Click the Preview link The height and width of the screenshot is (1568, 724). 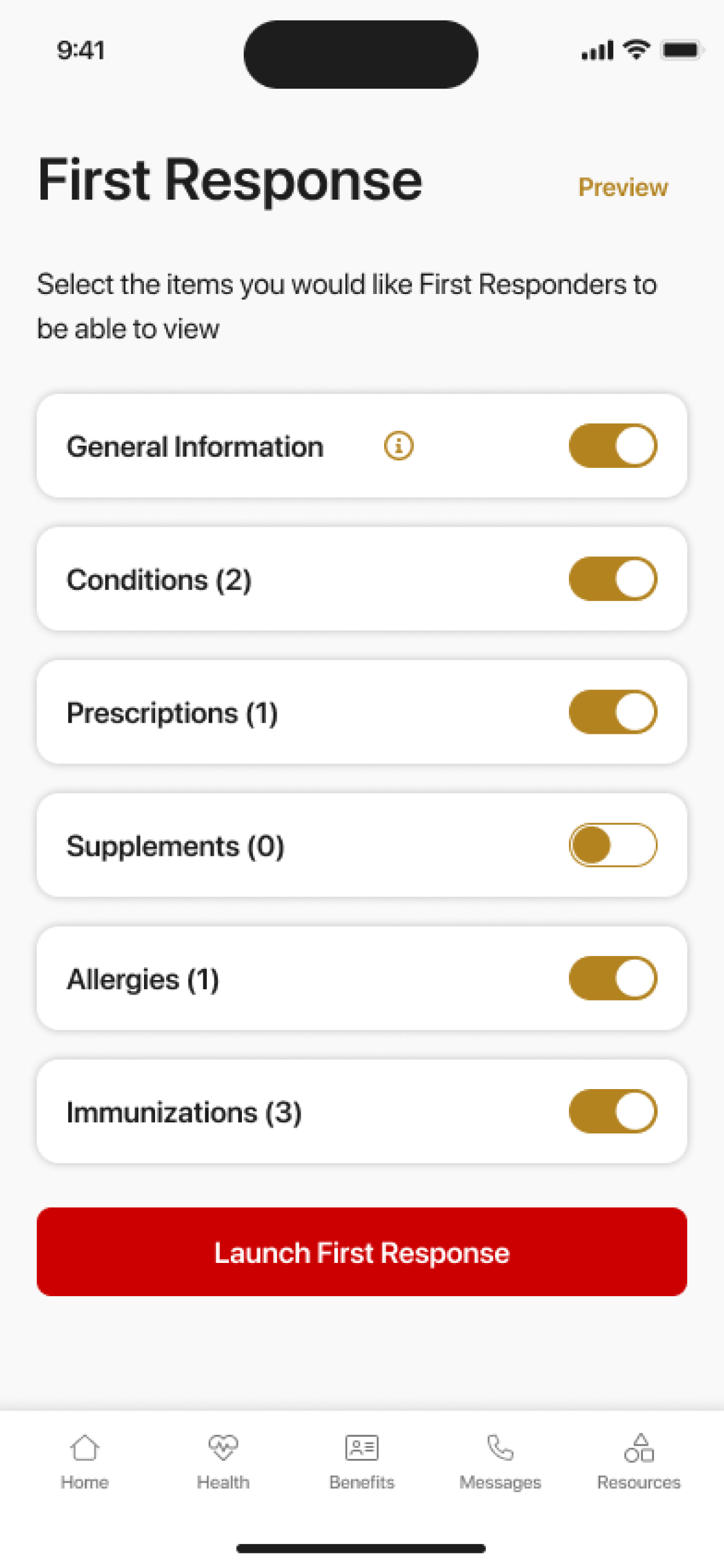pos(623,187)
